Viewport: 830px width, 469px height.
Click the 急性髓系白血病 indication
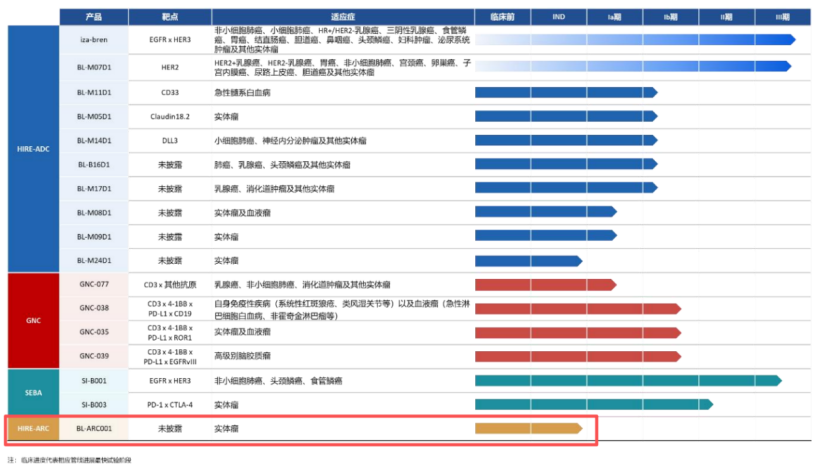[242, 93]
